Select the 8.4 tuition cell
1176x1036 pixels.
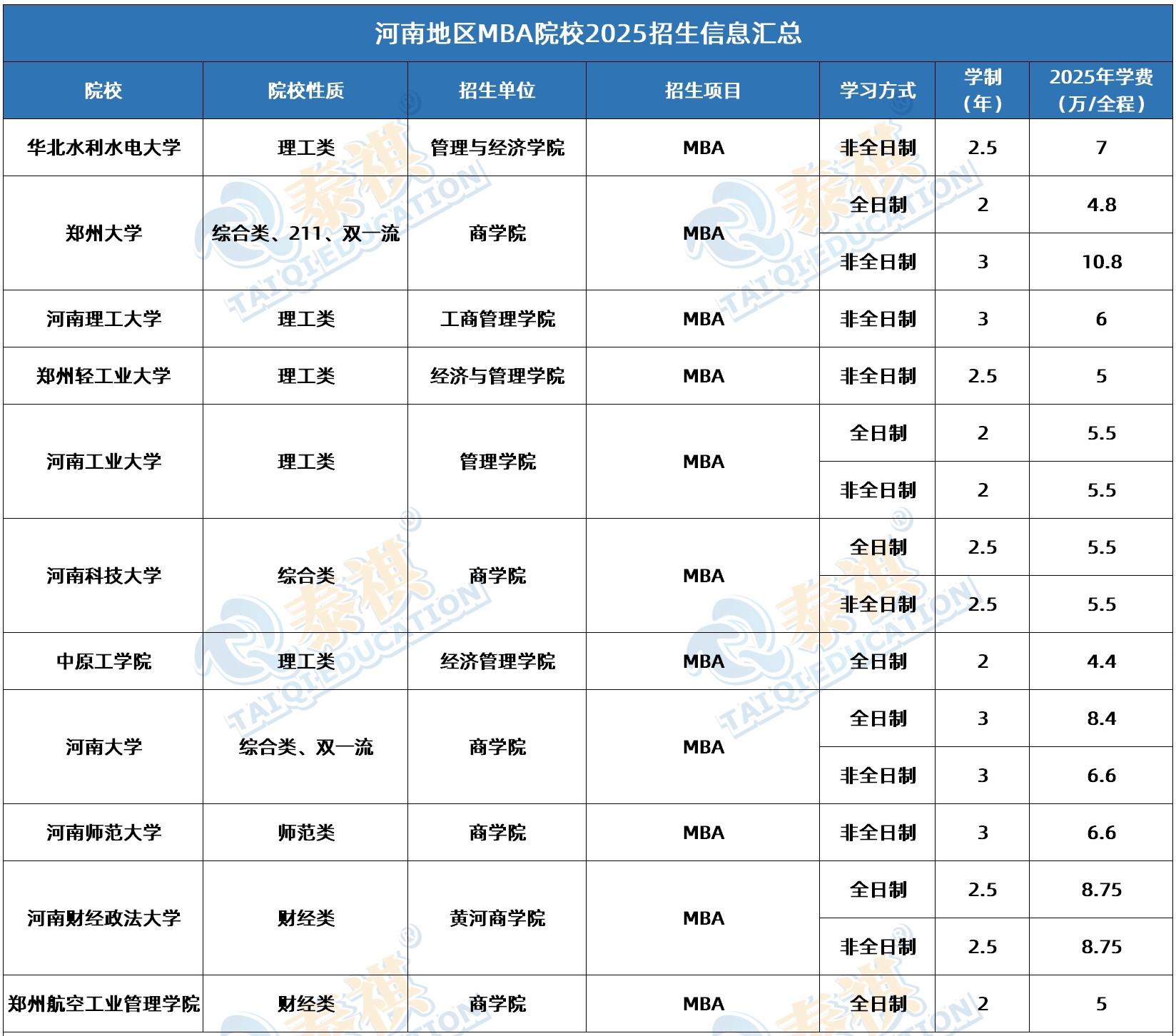(x=1101, y=718)
